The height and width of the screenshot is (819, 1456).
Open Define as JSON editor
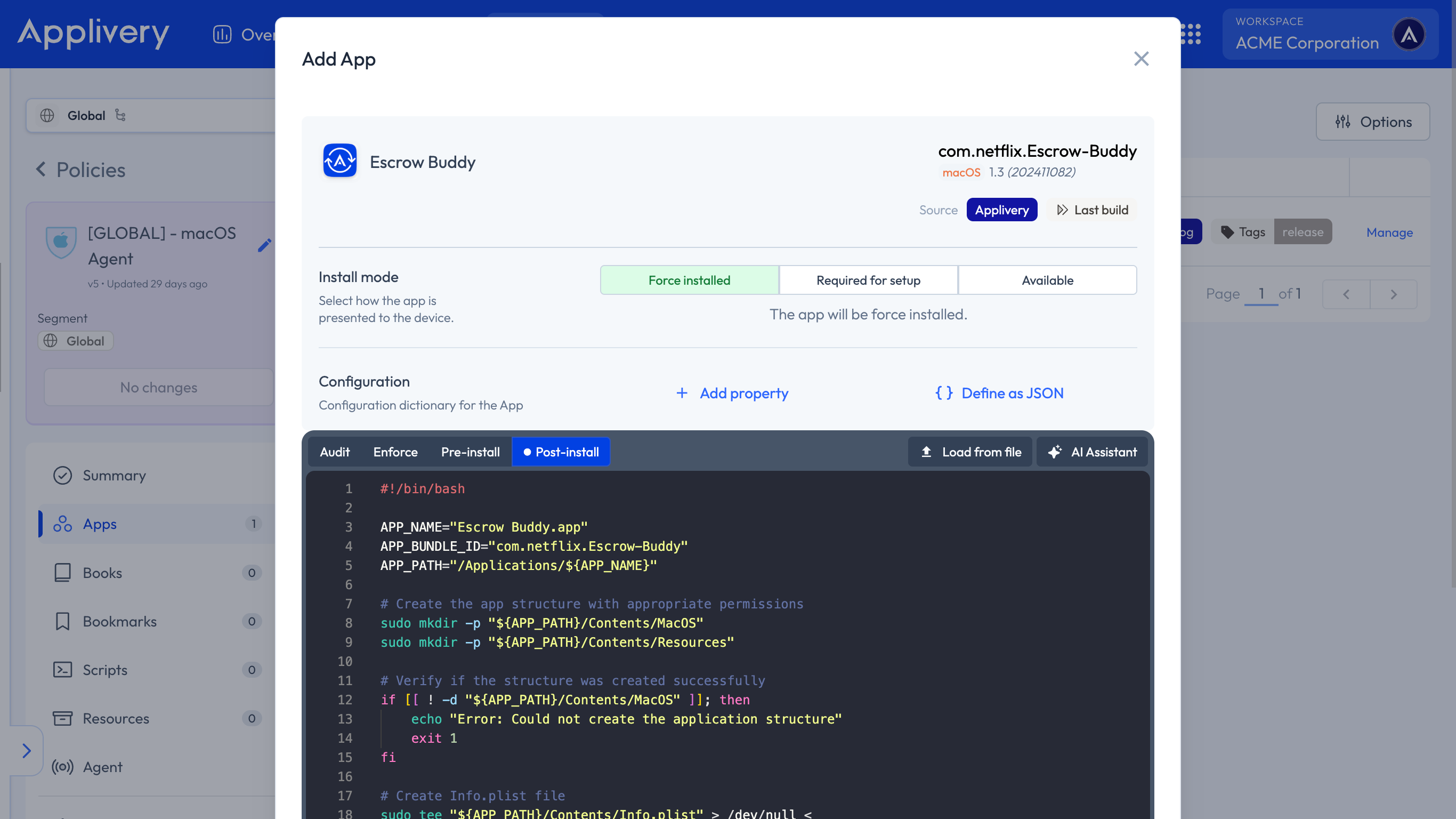tap(999, 393)
